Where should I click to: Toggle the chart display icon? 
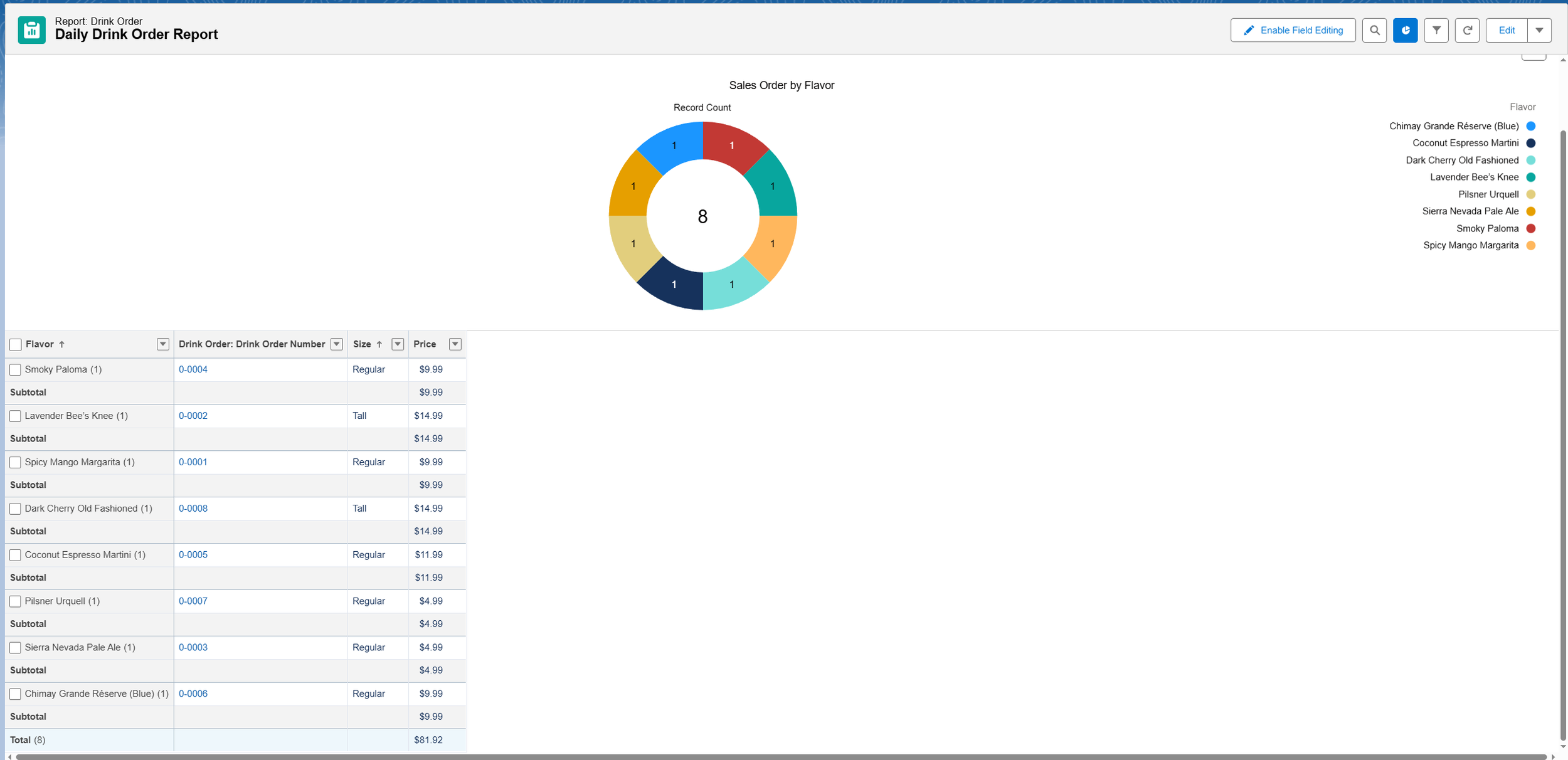(1405, 30)
